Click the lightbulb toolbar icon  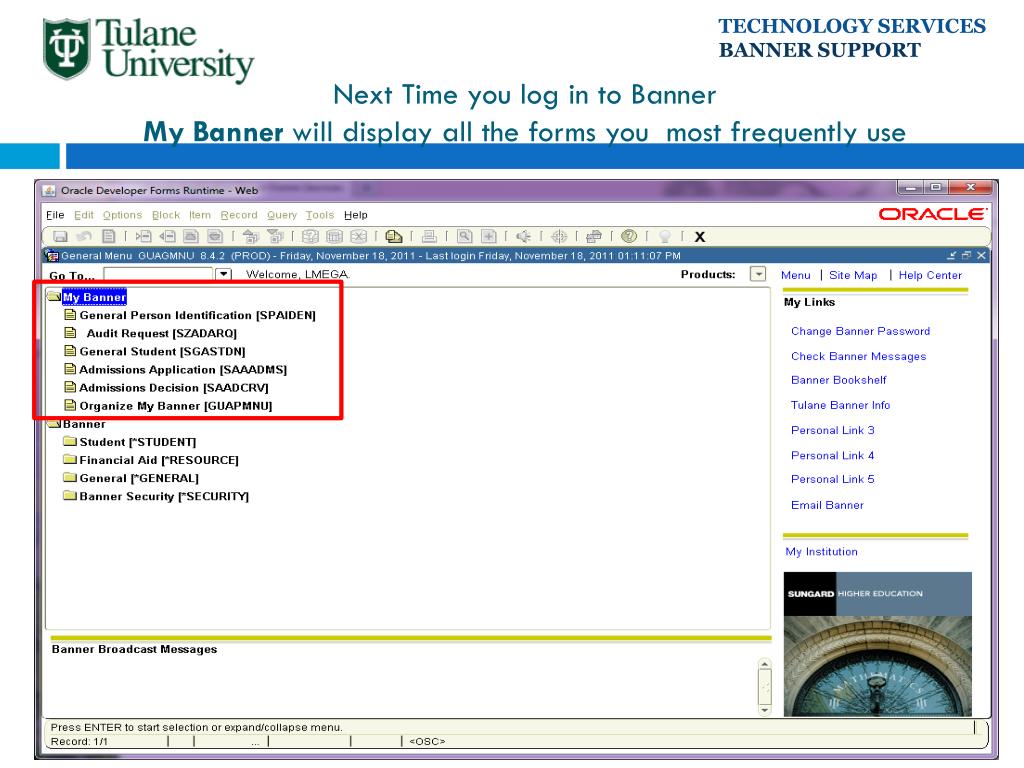[665, 236]
